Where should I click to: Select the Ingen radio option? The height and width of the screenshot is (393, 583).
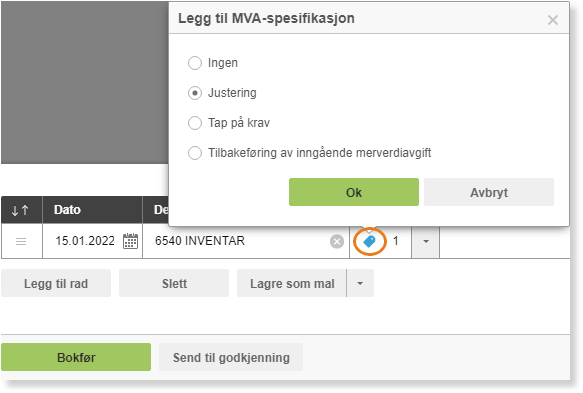[195, 63]
